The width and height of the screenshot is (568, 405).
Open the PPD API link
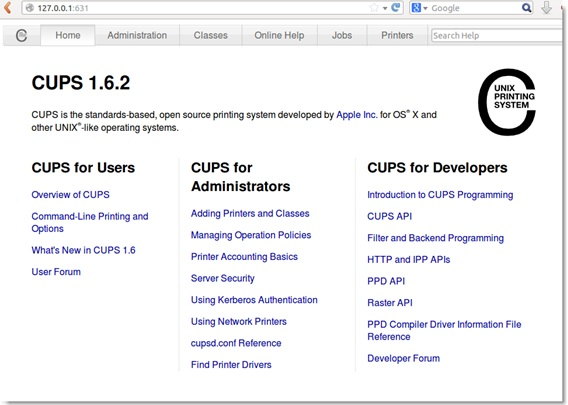coord(386,281)
